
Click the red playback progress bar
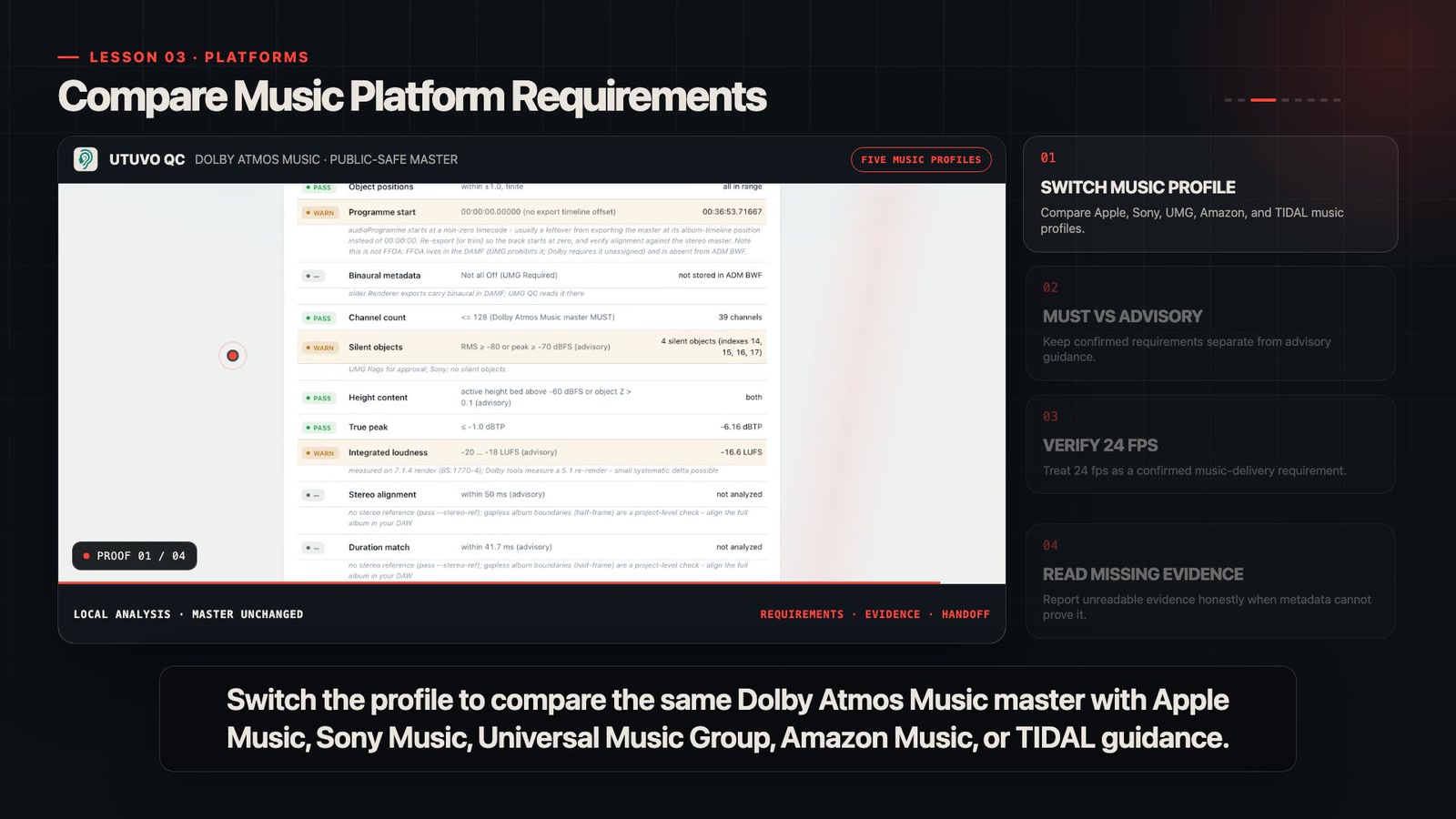click(x=500, y=582)
